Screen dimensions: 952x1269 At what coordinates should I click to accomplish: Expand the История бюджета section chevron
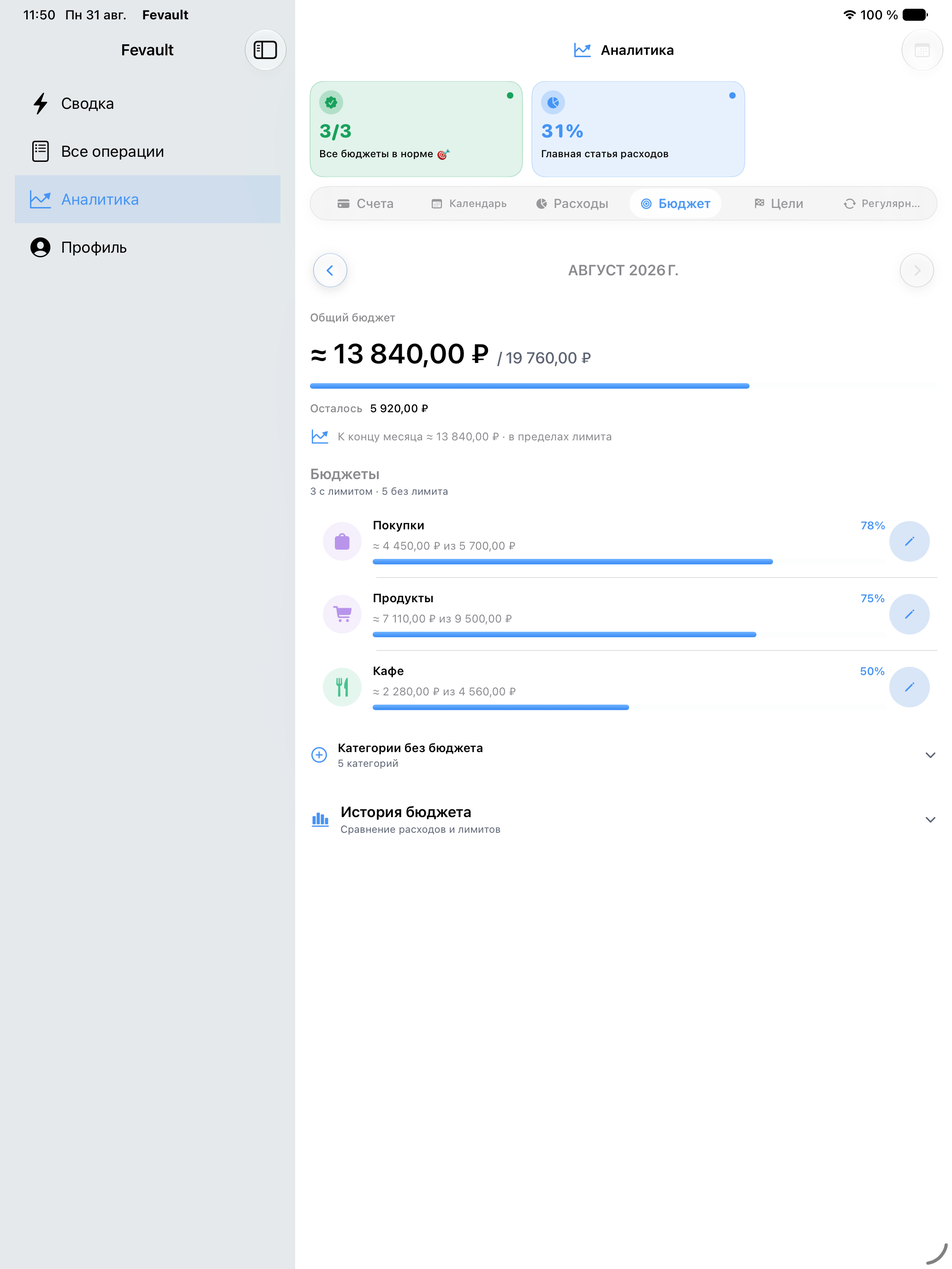[930, 820]
